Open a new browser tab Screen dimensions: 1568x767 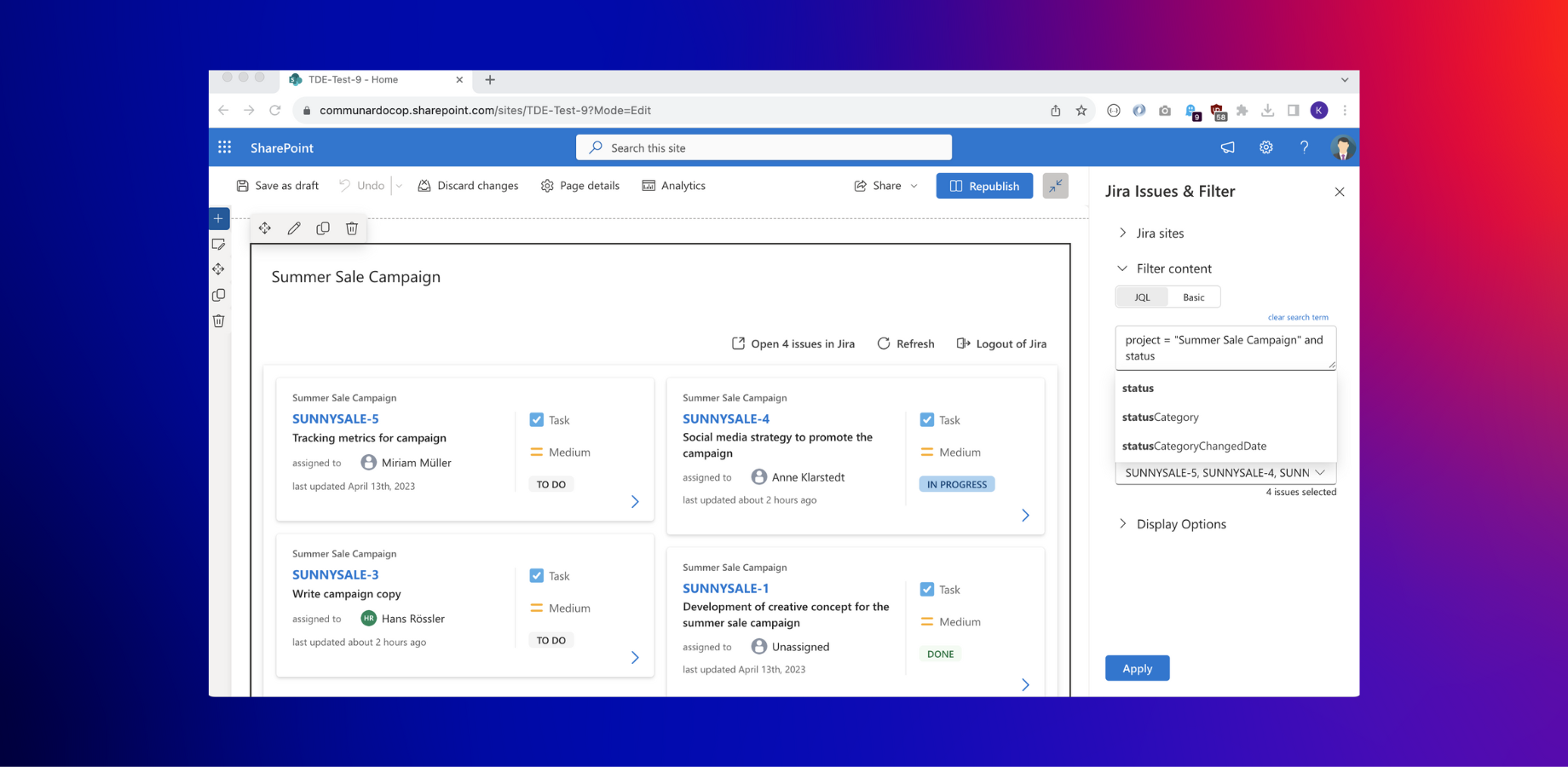click(x=490, y=79)
